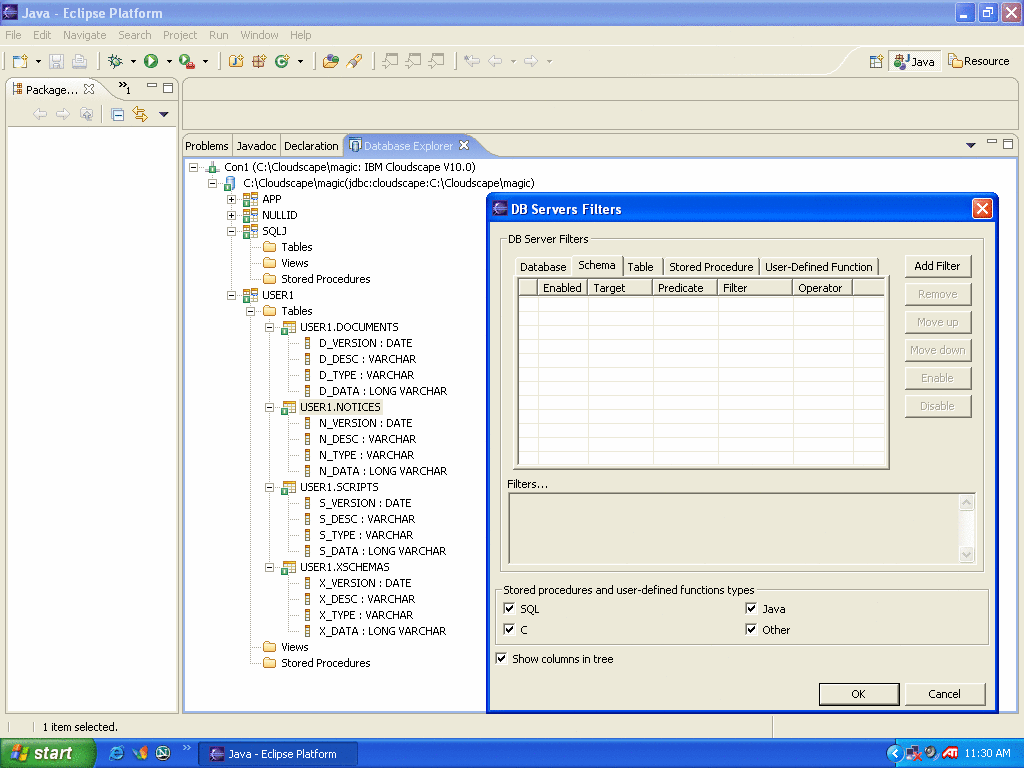
Task: Click the New Java Class icon
Action: click(x=282, y=61)
